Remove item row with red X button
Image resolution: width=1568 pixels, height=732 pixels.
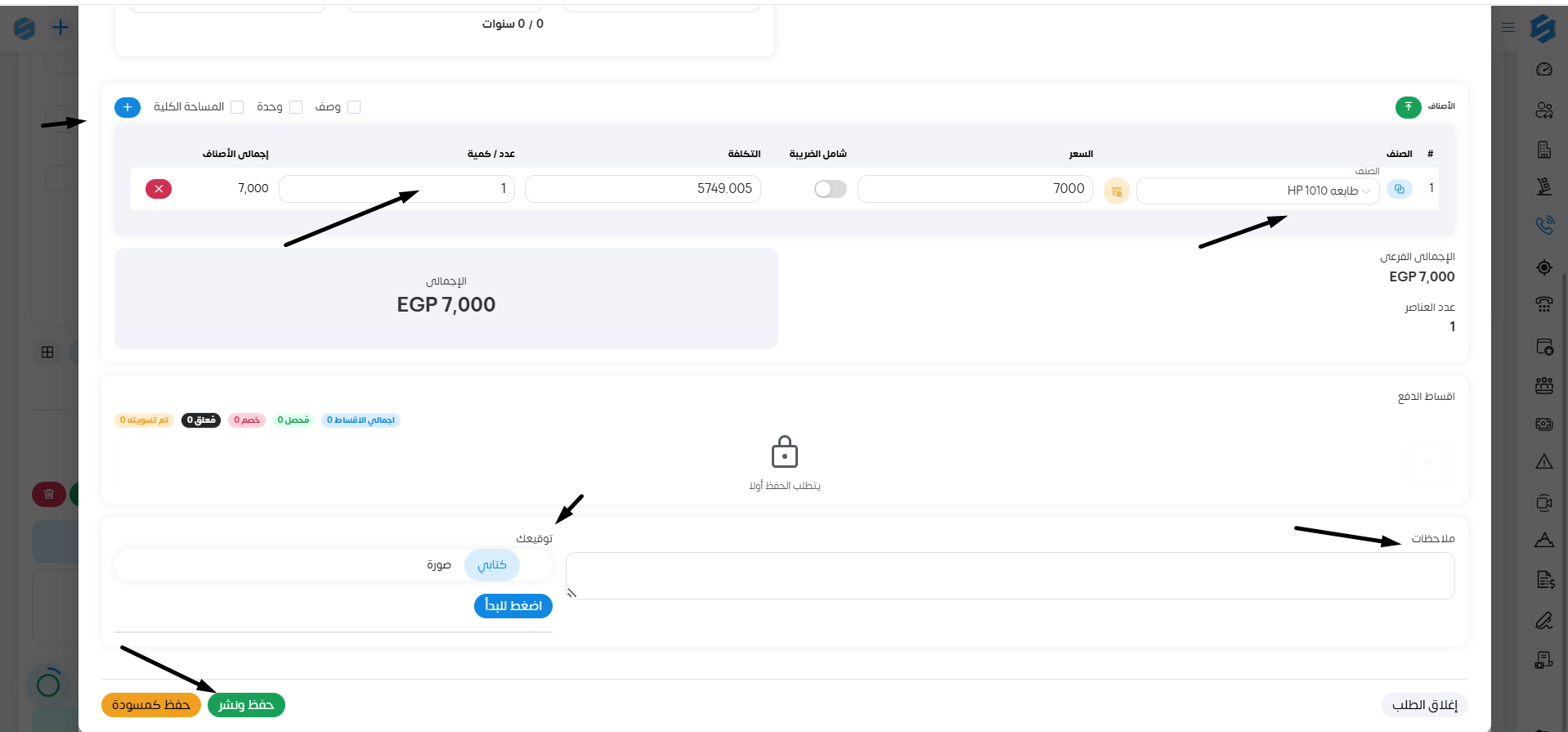pyautogui.click(x=159, y=189)
